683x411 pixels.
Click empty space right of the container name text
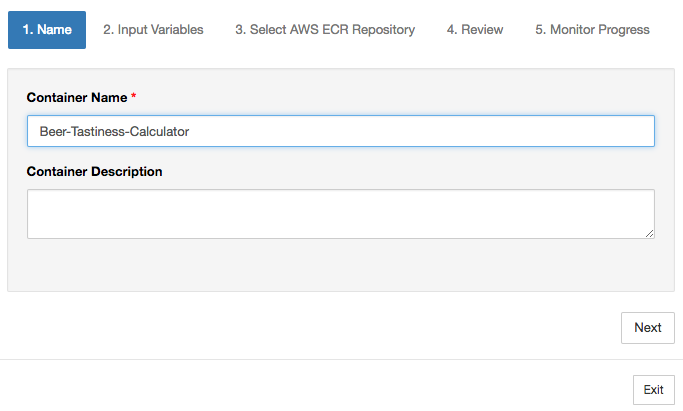420,131
